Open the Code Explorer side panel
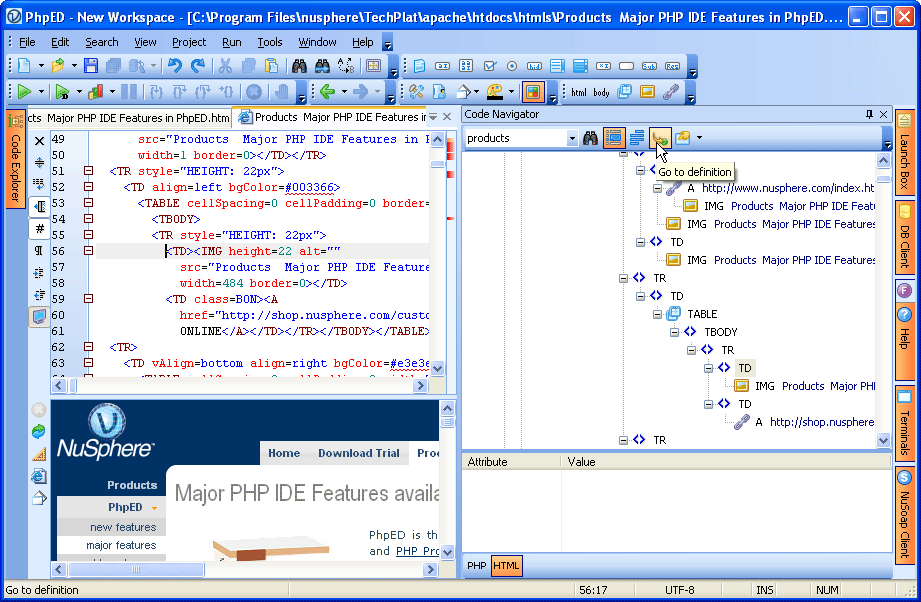The width and height of the screenshot is (921, 602). point(15,159)
